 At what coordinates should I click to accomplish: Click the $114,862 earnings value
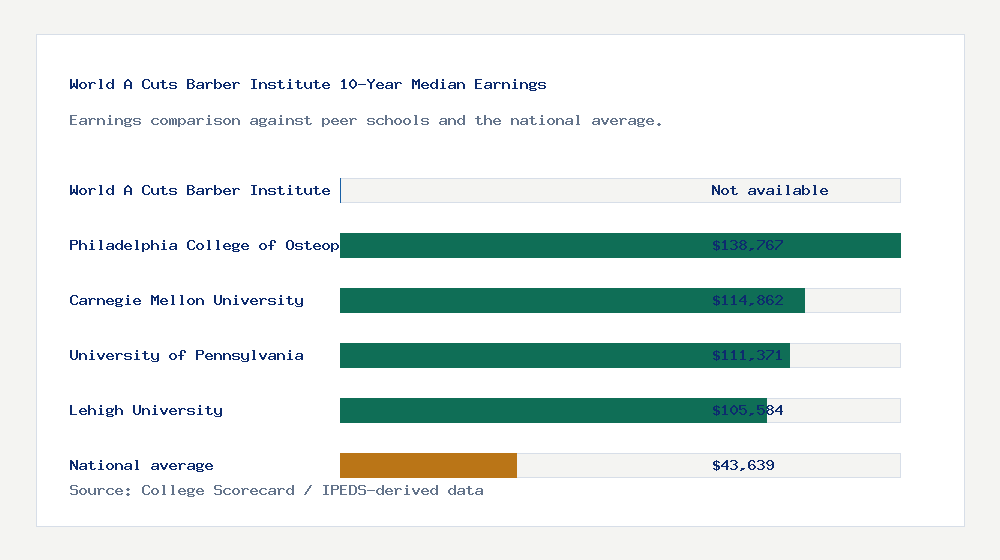(747, 300)
